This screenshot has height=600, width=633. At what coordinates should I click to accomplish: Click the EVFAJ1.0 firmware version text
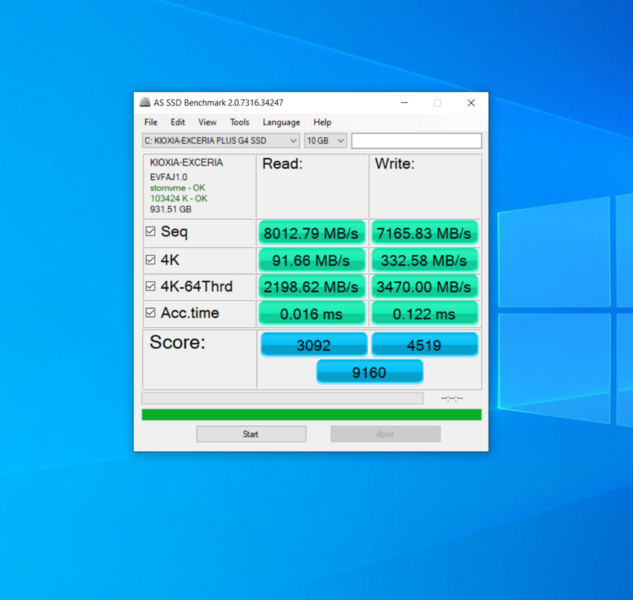point(169,177)
